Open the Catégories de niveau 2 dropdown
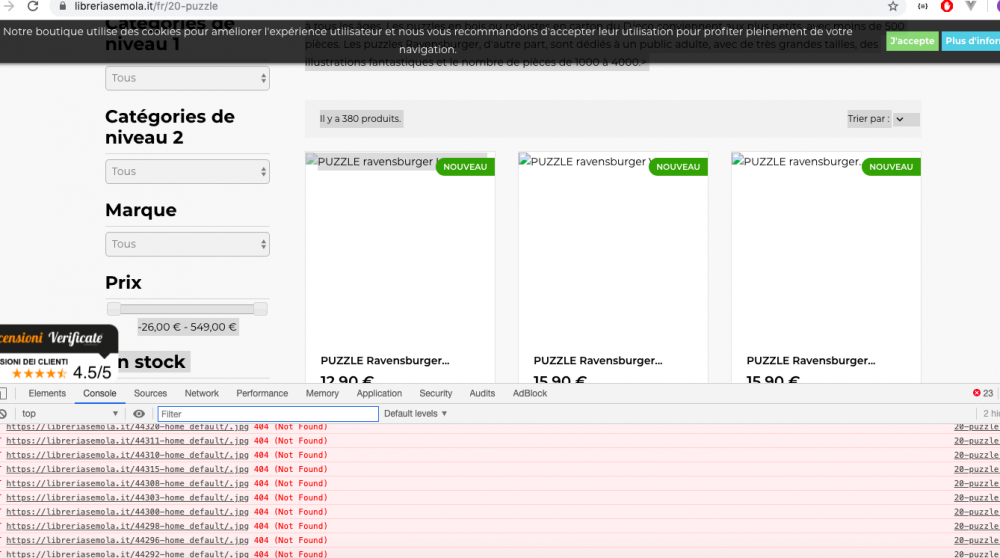 tap(188, 171)
